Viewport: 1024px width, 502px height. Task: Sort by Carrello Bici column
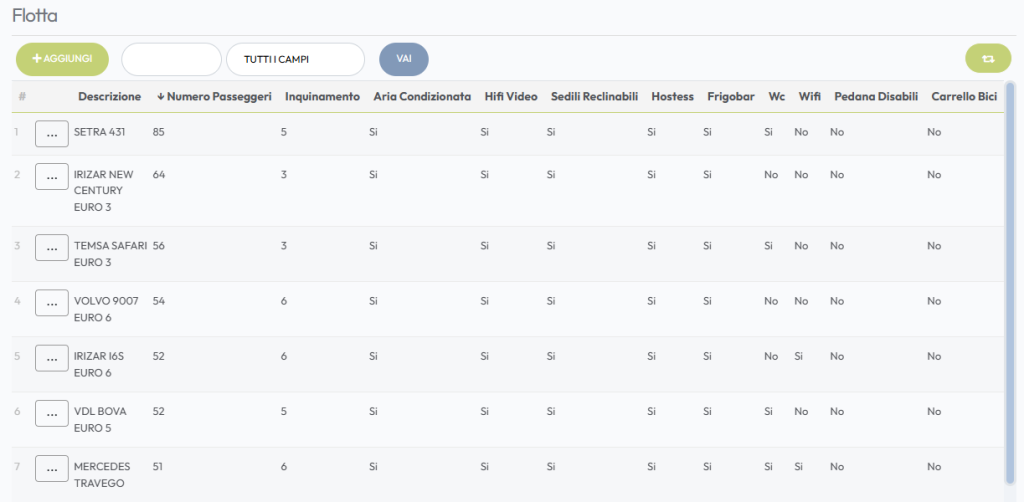(963, 97)
